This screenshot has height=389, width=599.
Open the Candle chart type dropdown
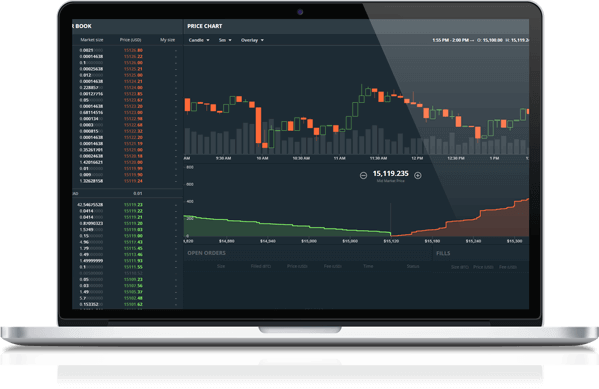click(x=199, y=40)
